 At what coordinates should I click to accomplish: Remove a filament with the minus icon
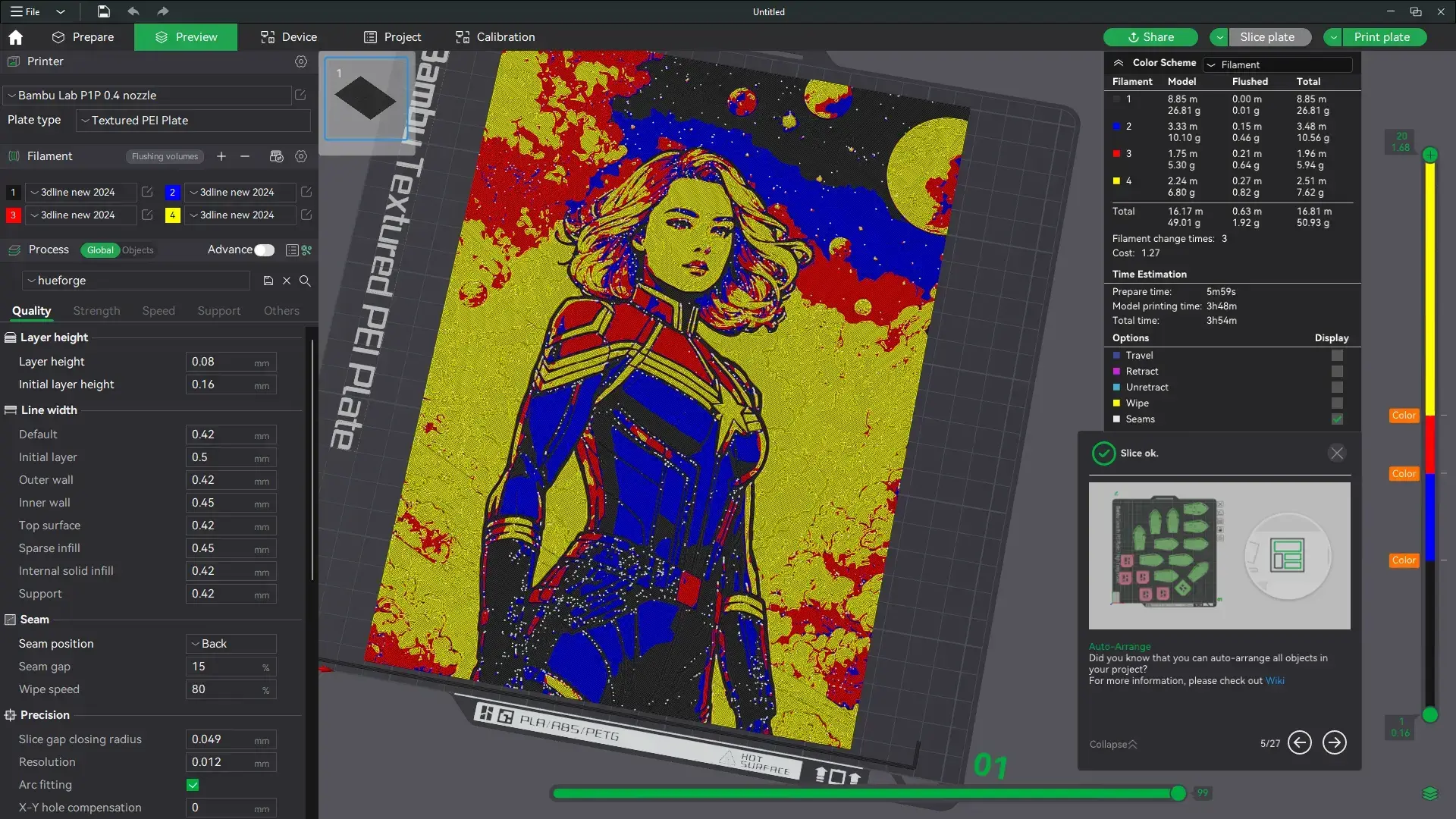click(244, 156)
